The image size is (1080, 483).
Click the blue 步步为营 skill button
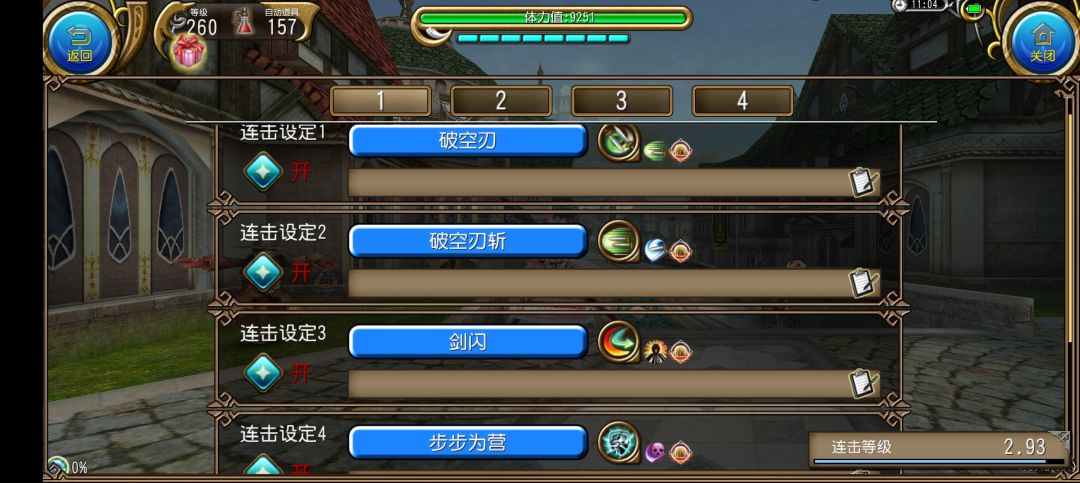coord(468,442)
